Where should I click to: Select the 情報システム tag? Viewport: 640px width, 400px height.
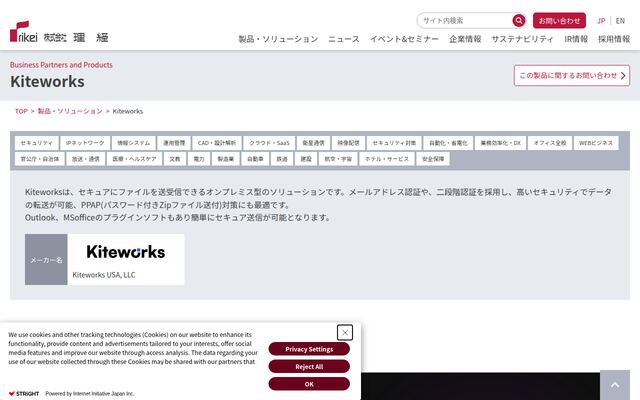click(133, 143)
